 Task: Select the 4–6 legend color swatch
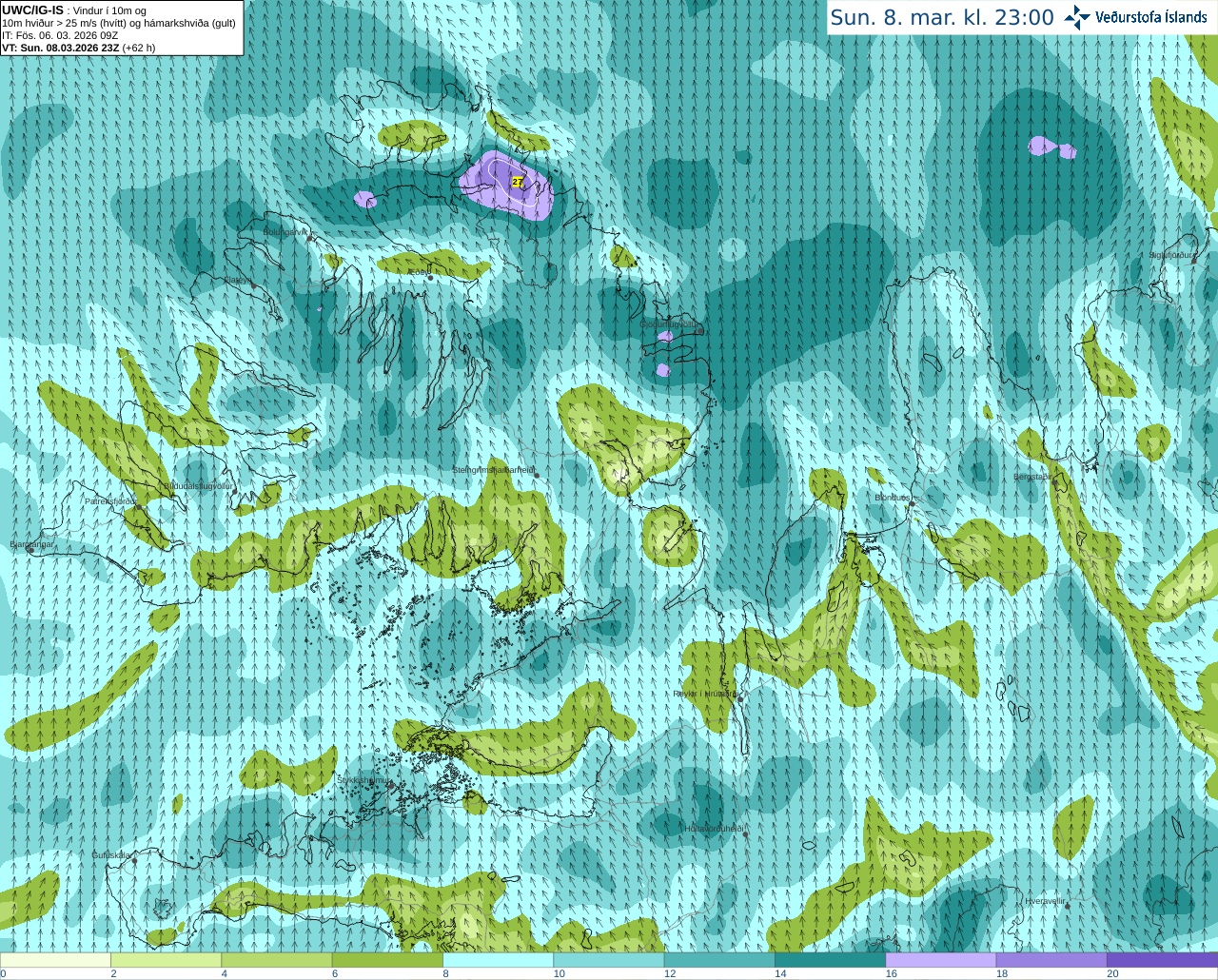click(277, 960)
